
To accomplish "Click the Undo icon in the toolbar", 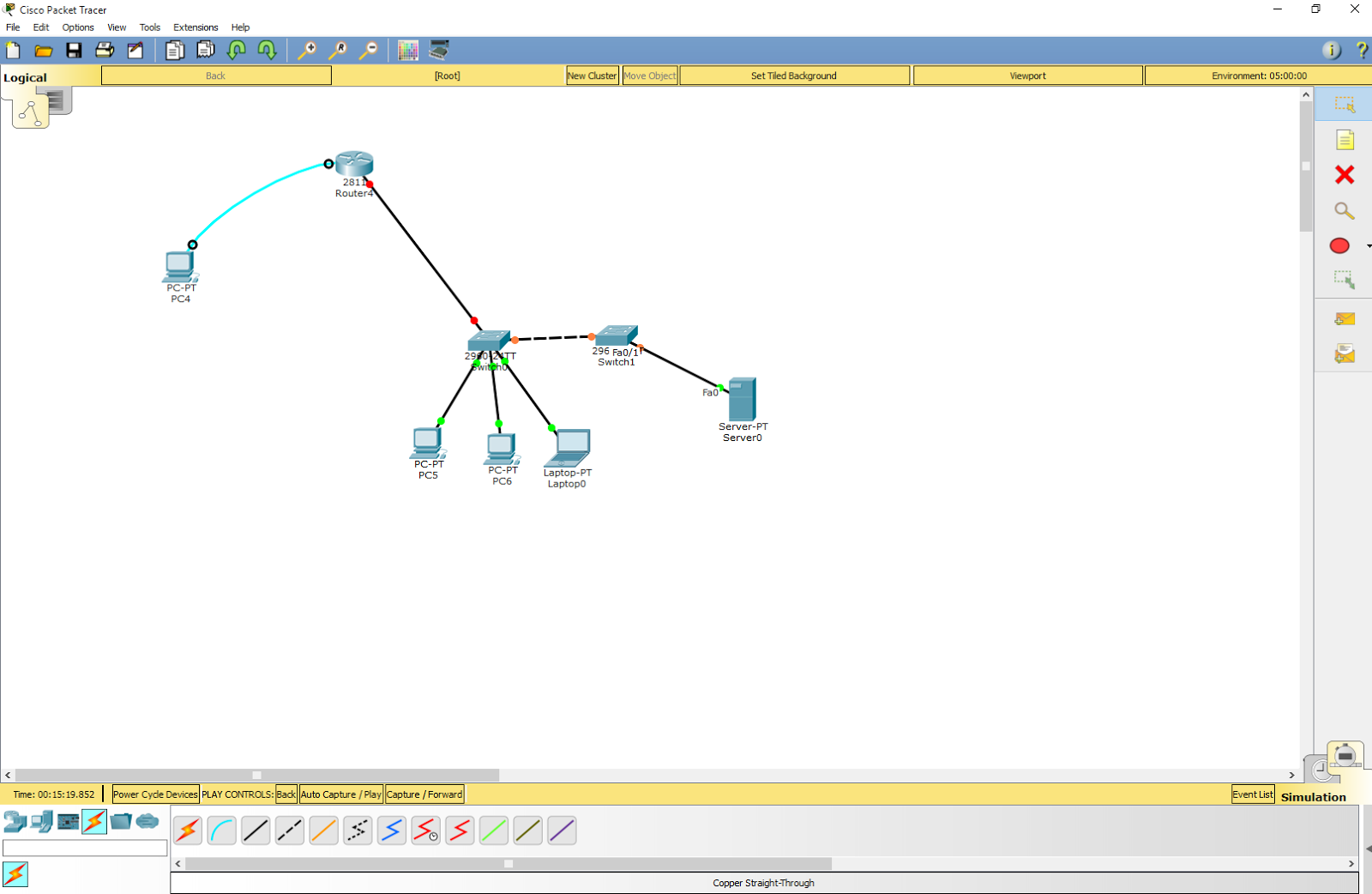I will [238, 51].
